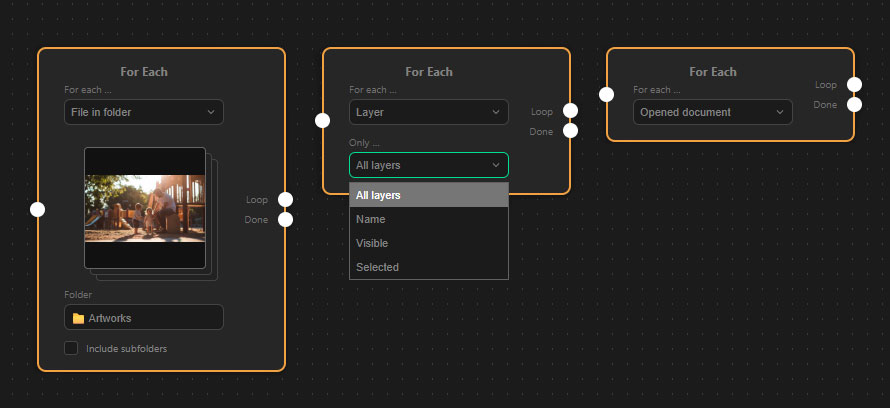Screen dimensions: 890x408
Task: Click input port on Layer For Each node
Action: tap(322, 121)
